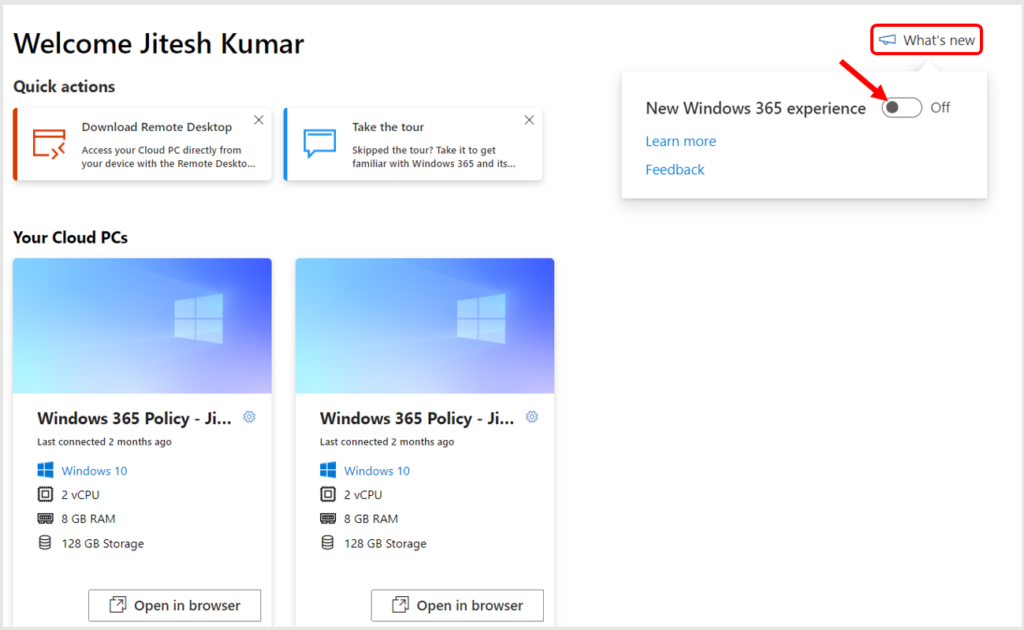Open the Learn more link

680,141
